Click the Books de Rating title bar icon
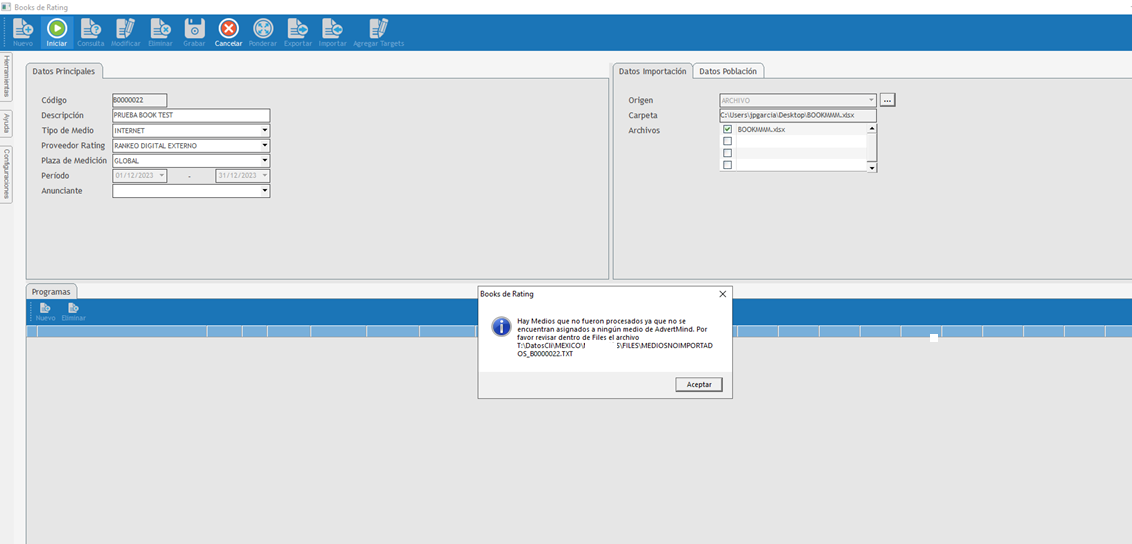The height and width of the screenshot is (544, 1132). pyautogui.click(x=6, y=6)
